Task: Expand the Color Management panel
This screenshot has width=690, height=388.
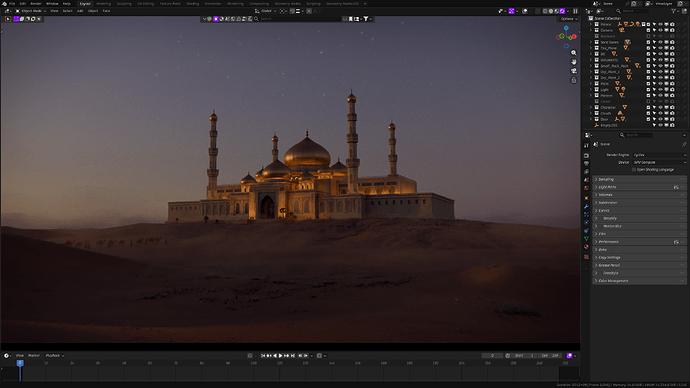Action: pos(639,281)
